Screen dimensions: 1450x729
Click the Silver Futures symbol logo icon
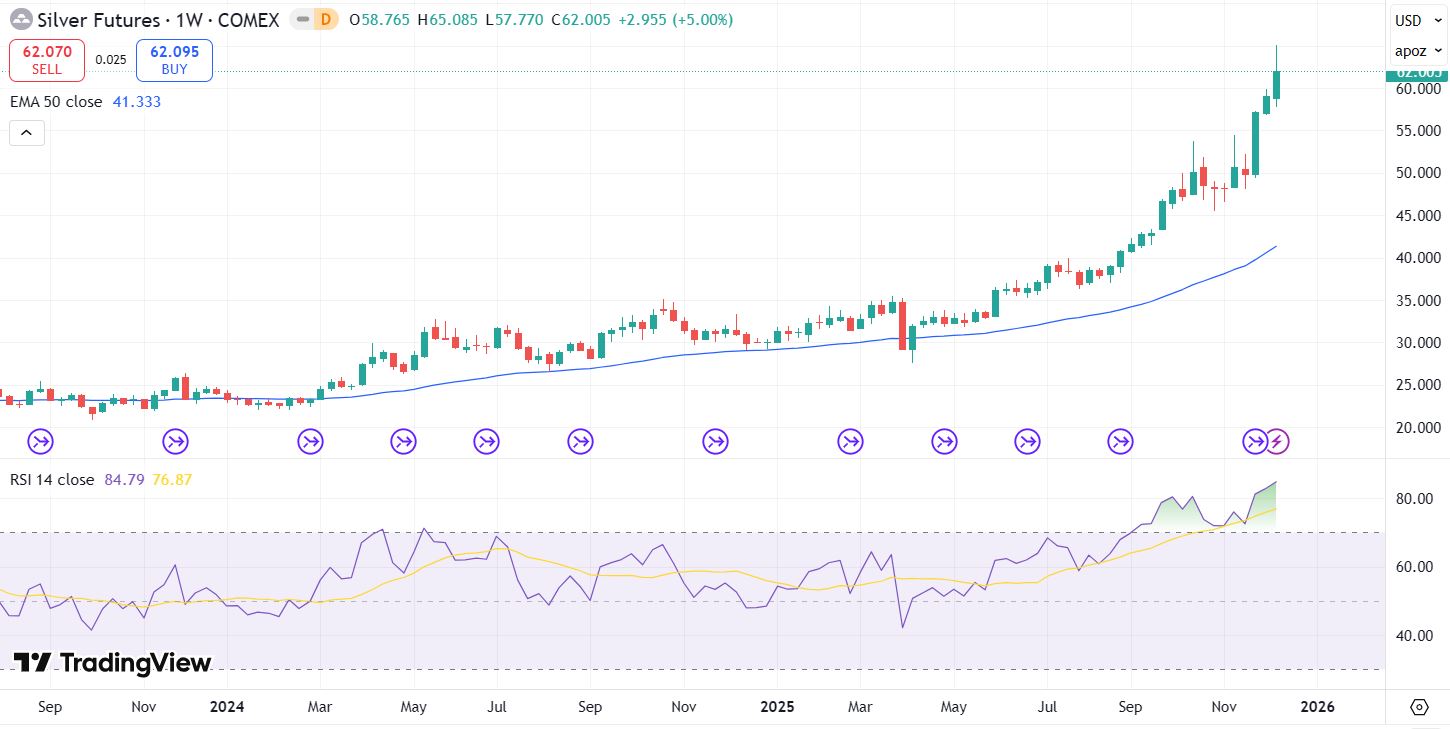[20, 20]
